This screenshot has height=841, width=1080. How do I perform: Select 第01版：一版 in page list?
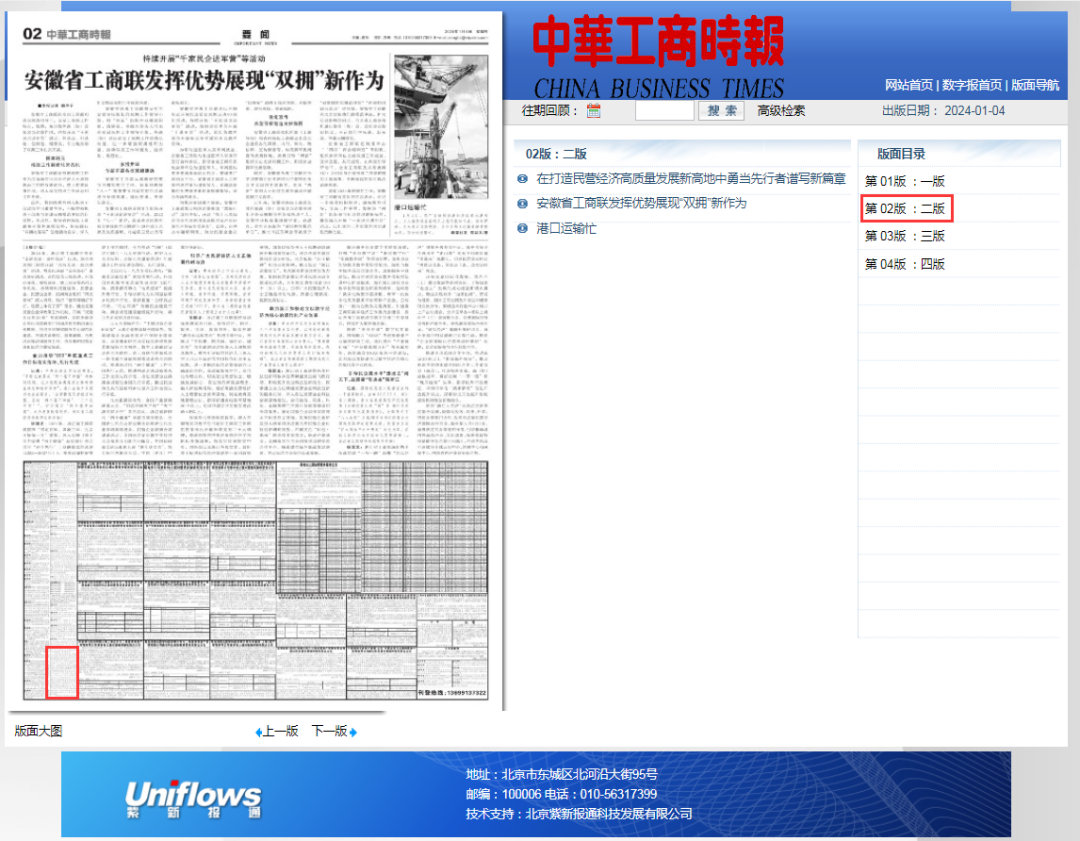pyautogui.click(x=904, y=181)
